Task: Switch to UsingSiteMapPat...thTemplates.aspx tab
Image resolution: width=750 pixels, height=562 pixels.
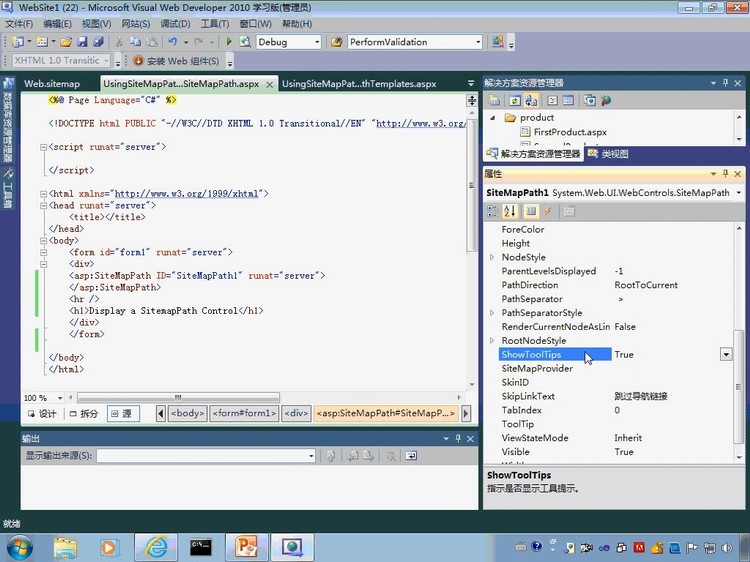Action: coord(359,84)
